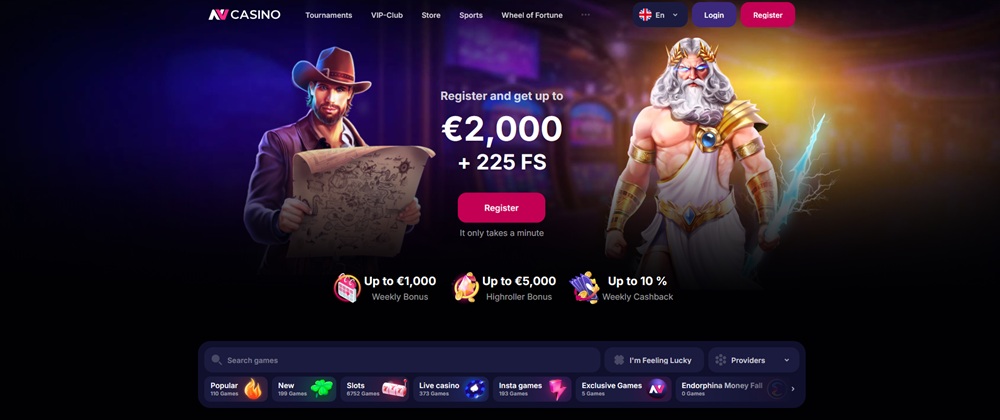Open the Tournaments menu item

(328, 15)
